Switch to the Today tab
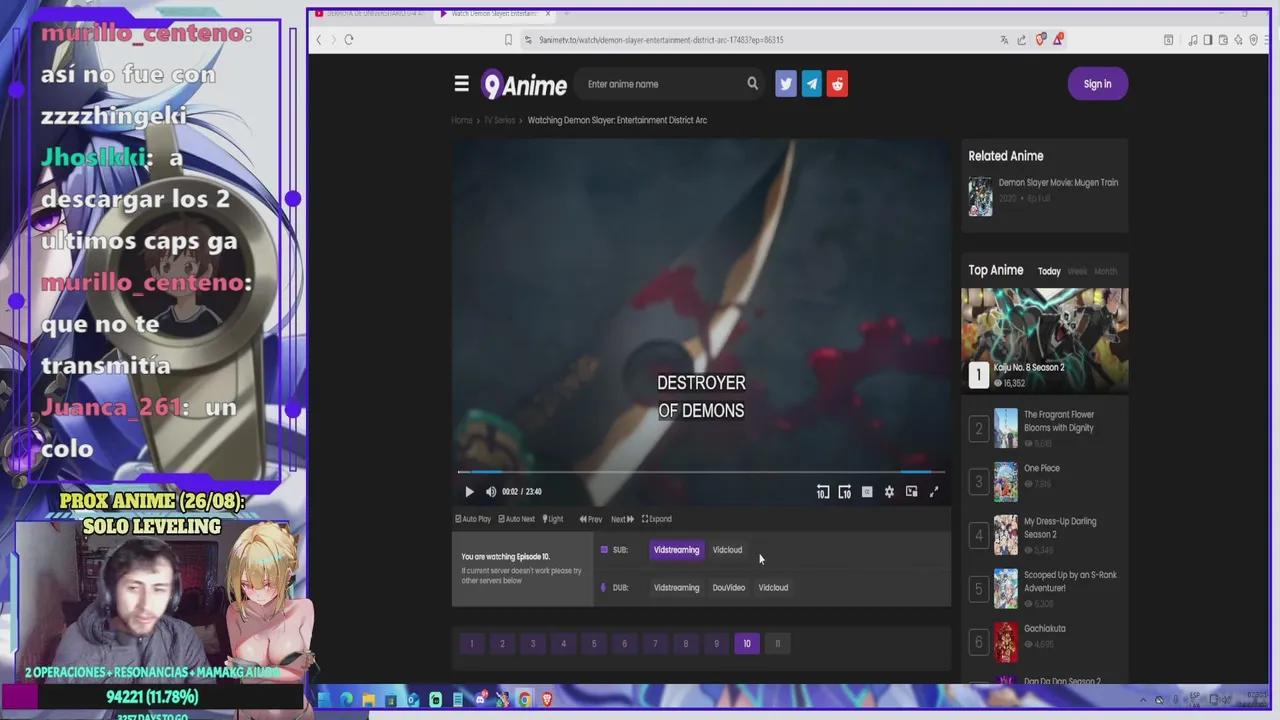 click(x=1049, y=271)
